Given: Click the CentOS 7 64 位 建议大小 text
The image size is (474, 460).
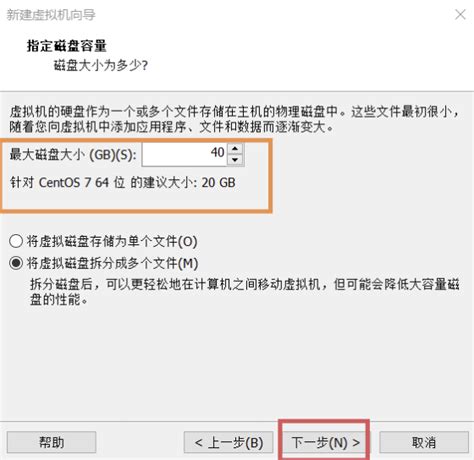Looking at the screenshot, I should coord(123,183).
